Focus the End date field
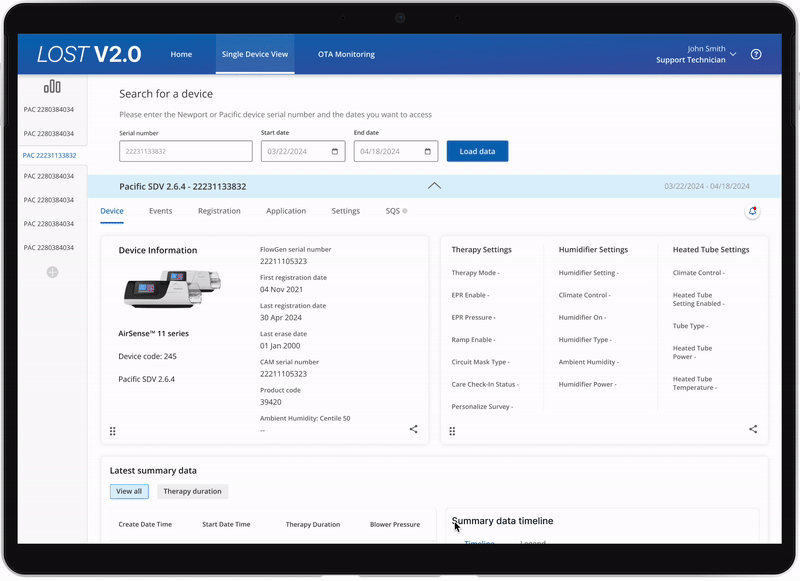Image resolution: width=800 pixels, height=581 pixels. pyautogui.click(x=396, y=151)
